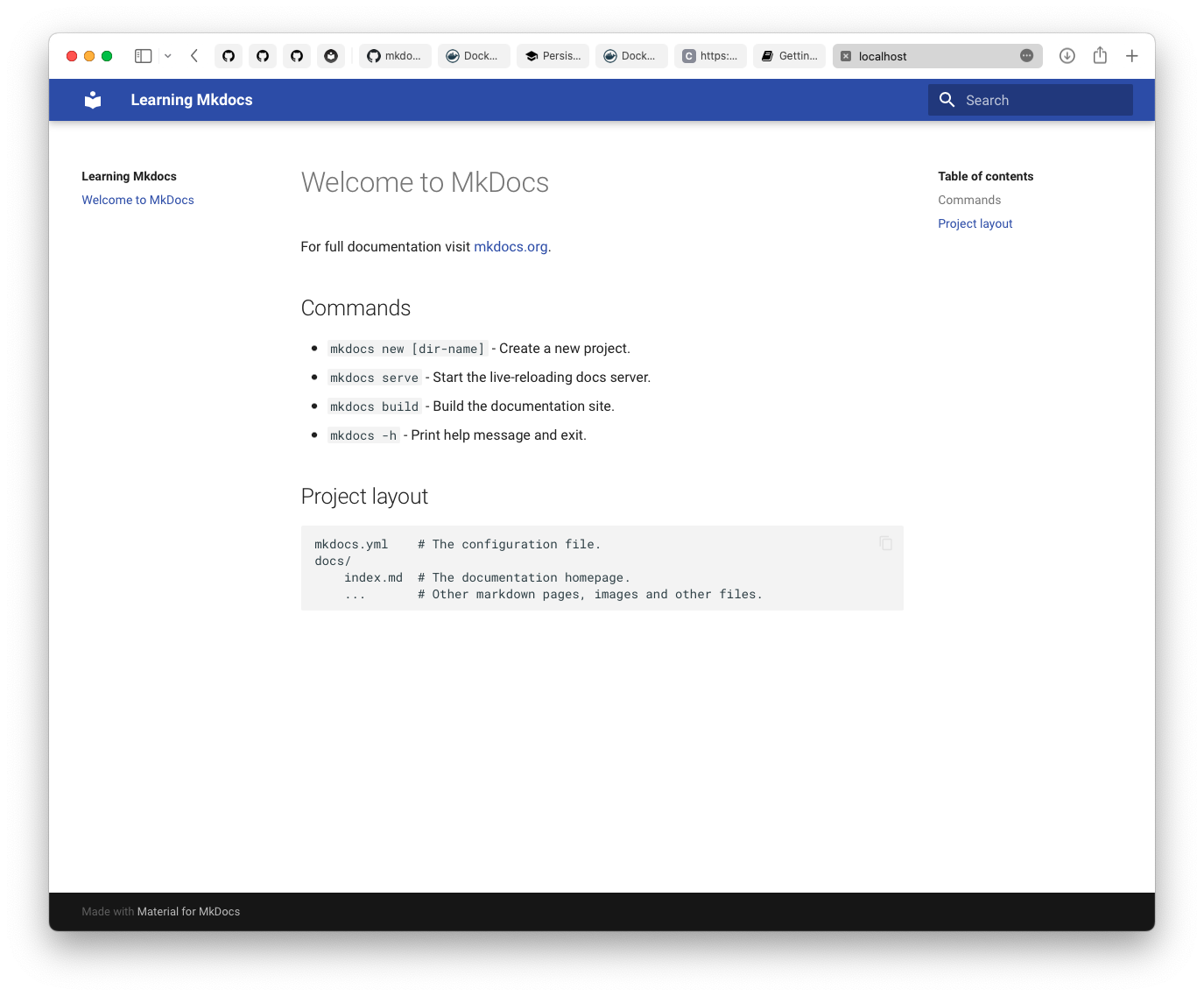Toggle the Safari sidebar icon
This screenshot has width=1204, height=996.
(x=144, y=56)
